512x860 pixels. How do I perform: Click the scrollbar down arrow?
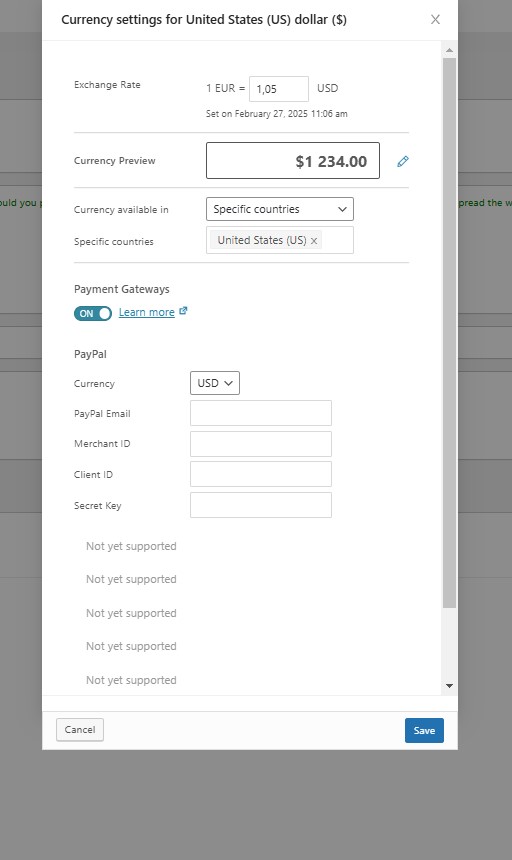tap(450, 686)
